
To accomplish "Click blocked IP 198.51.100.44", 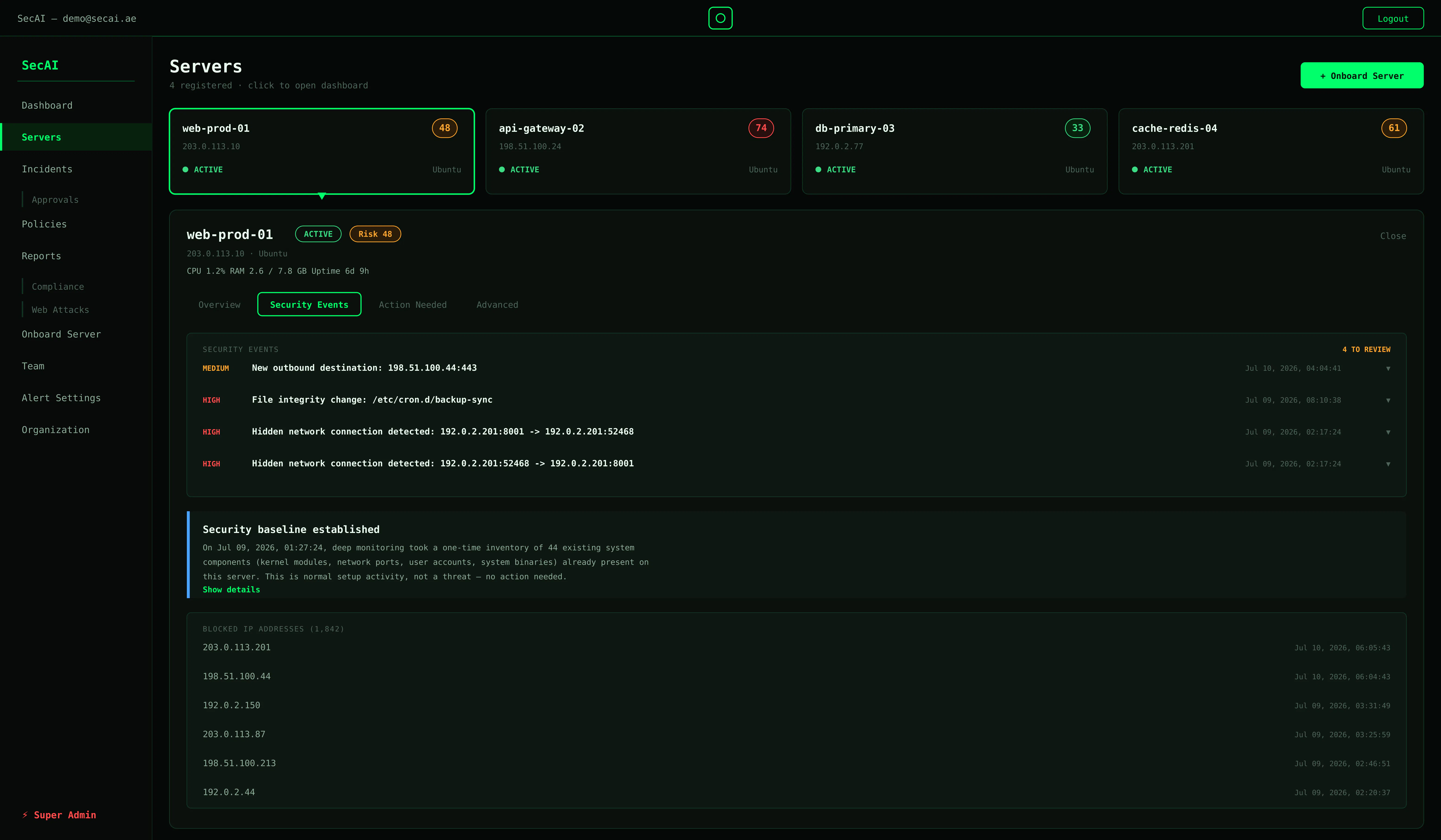I will (237, 676).
